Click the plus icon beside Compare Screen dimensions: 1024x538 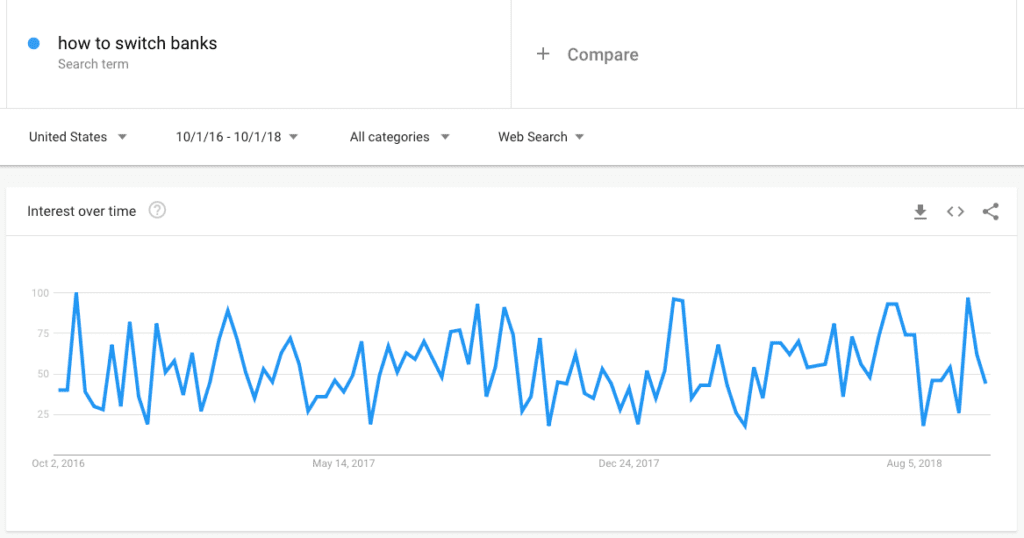tap(543, 54)
